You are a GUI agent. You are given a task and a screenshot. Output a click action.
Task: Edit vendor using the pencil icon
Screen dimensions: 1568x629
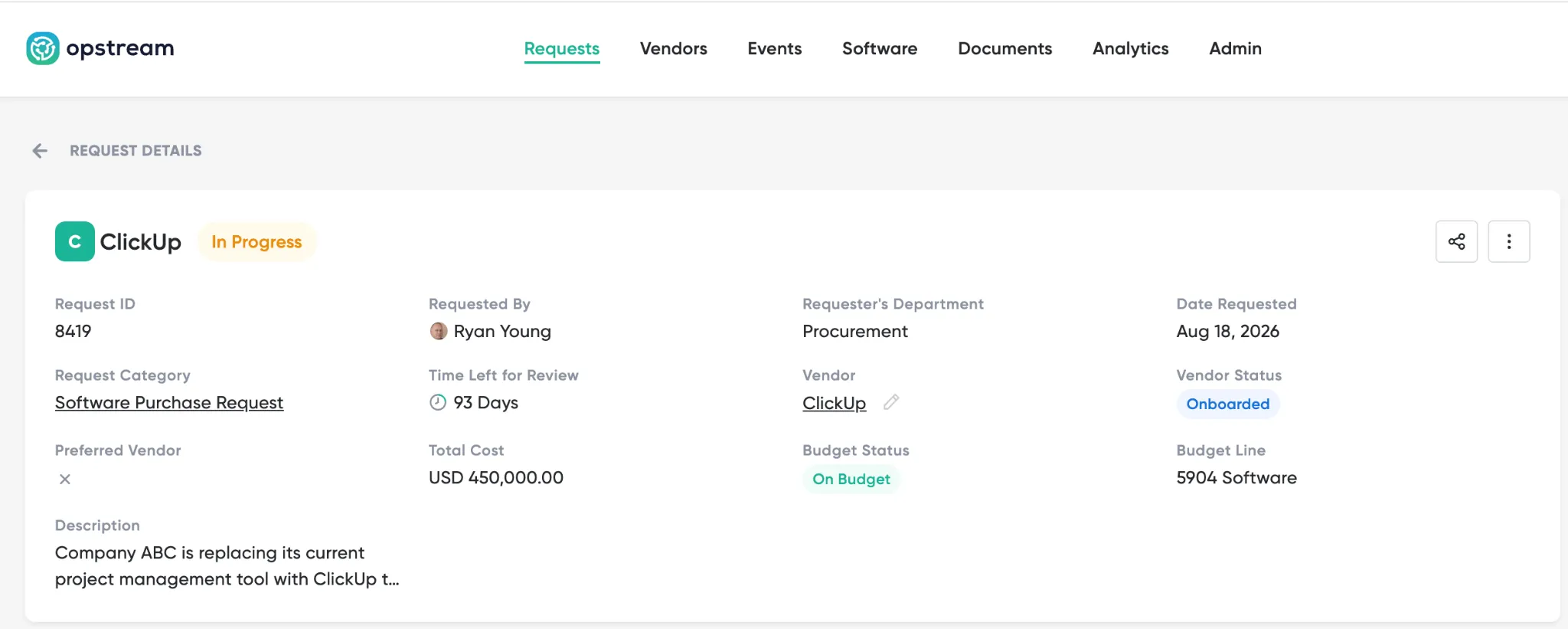891,402
